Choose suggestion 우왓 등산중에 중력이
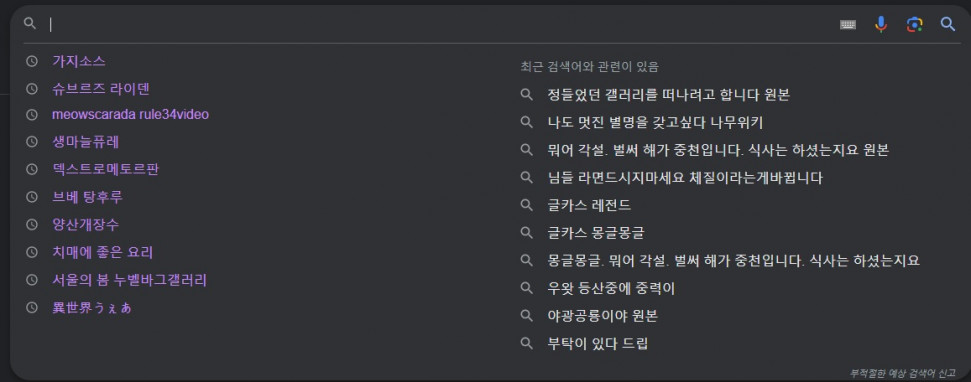This screenshot has width=971, height=382. tap(611, 289)
